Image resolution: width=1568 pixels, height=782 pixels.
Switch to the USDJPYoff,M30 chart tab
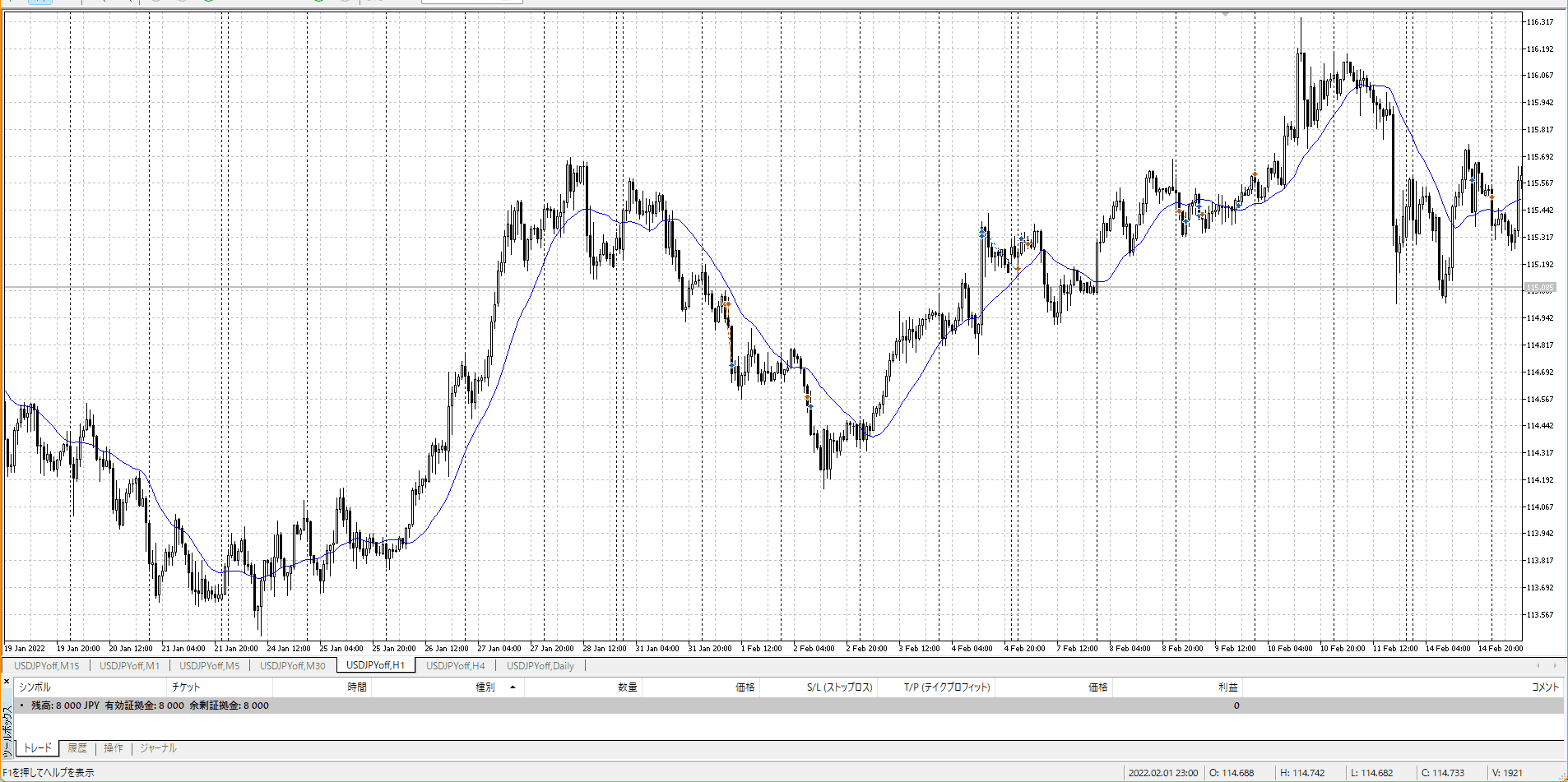coord(292,666)
